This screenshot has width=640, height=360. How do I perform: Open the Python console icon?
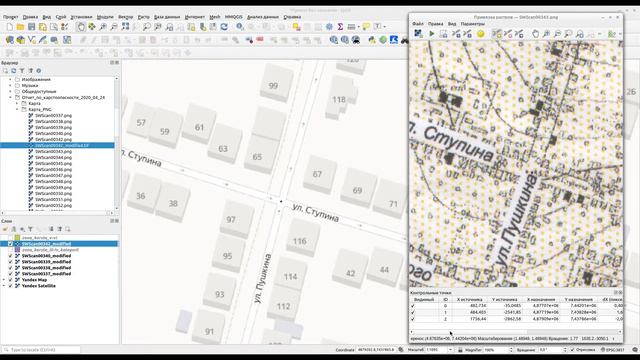click(x=372, y=40)
